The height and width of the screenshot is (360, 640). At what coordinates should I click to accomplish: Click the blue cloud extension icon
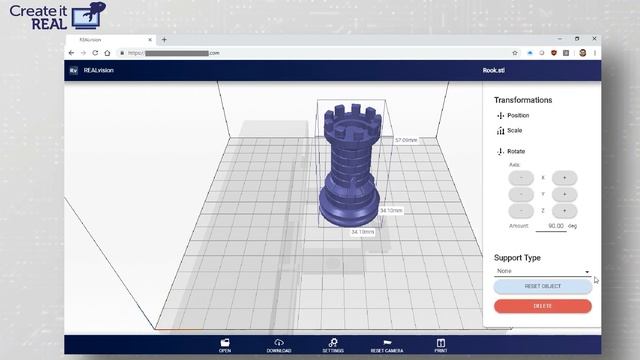(x=530, y=53)
